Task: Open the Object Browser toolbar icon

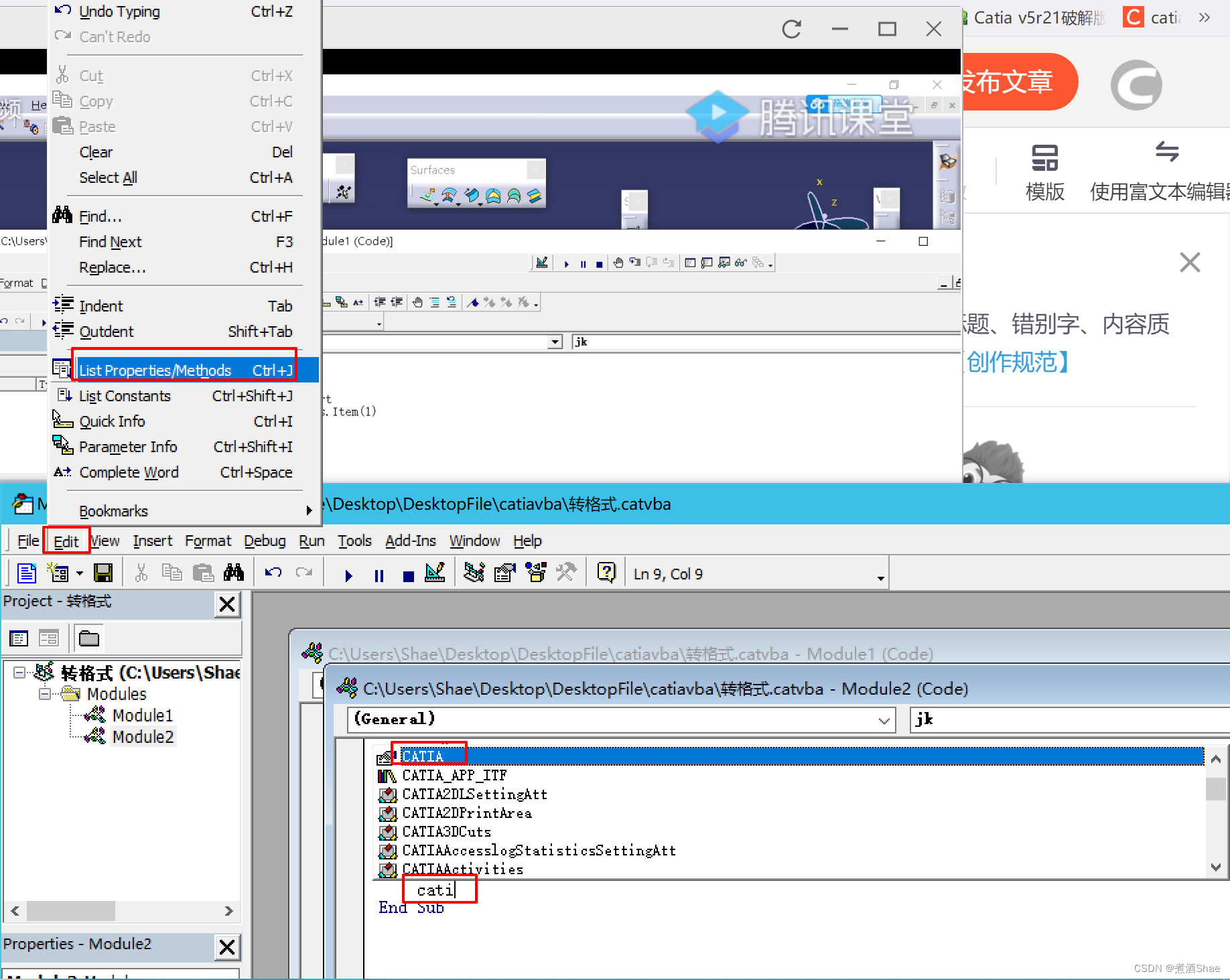Action: tap(536, 573)
